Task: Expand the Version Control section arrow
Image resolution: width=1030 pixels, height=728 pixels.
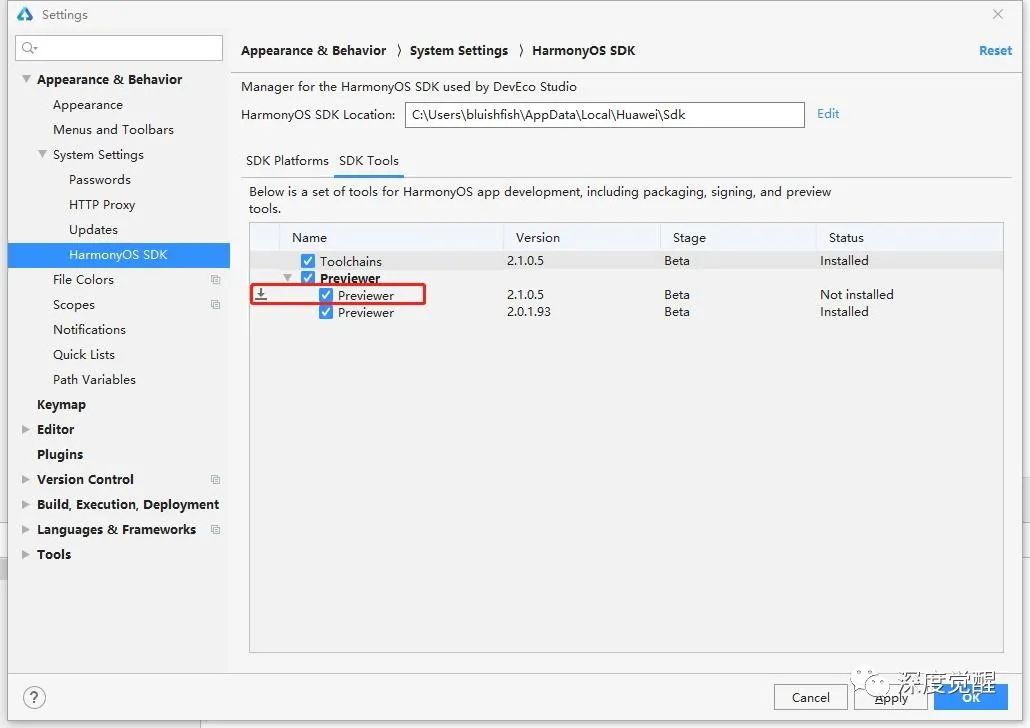Action: 26,480
